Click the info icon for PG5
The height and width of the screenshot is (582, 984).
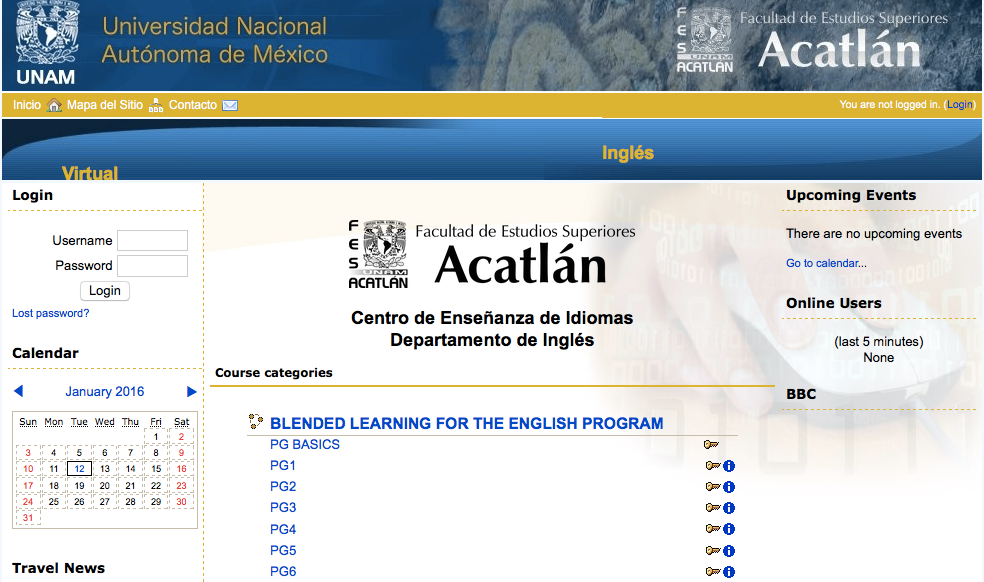pyautogui.click(x=729, y=551)
